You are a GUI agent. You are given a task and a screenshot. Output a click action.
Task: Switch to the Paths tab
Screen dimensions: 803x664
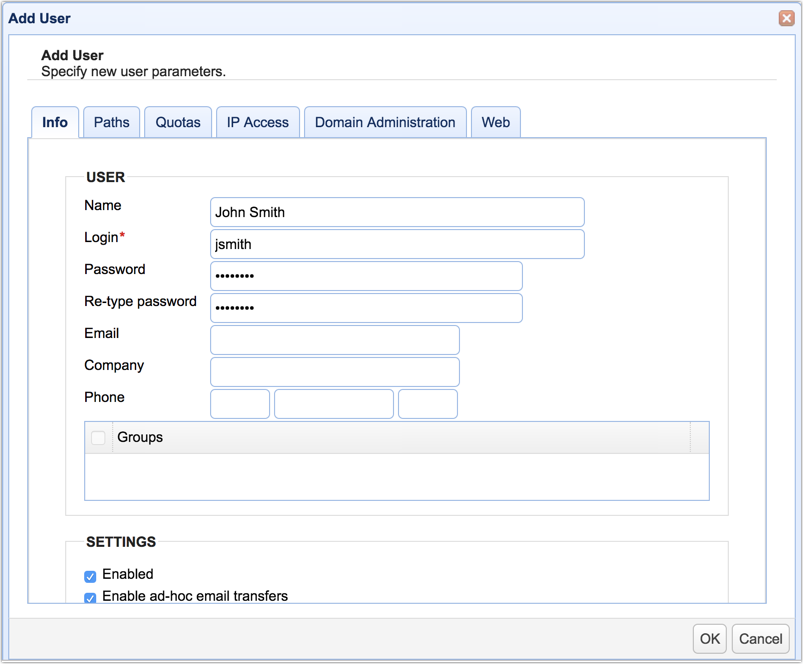[111, 122]
